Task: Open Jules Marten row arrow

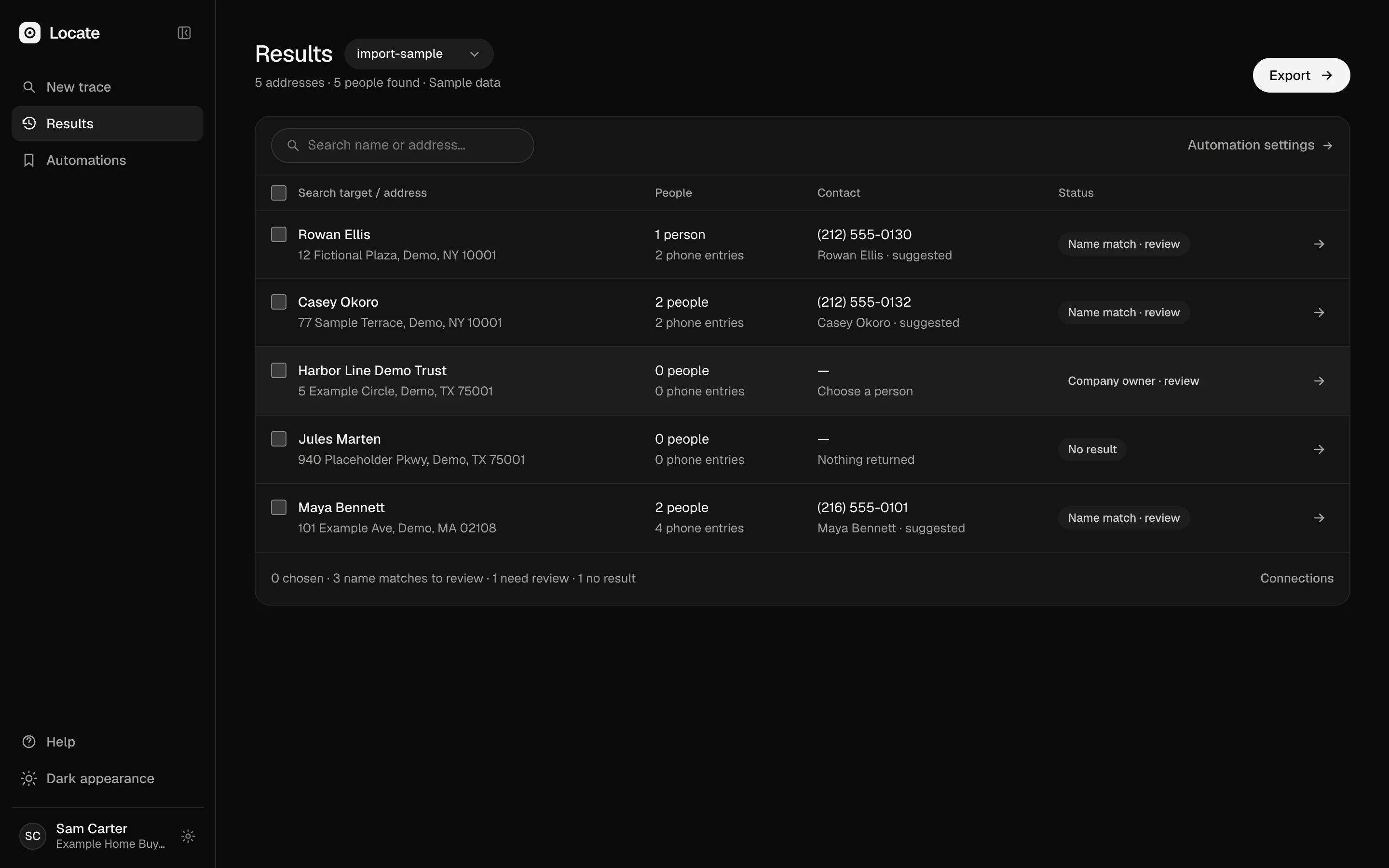Action: [x=1319, y=449]
